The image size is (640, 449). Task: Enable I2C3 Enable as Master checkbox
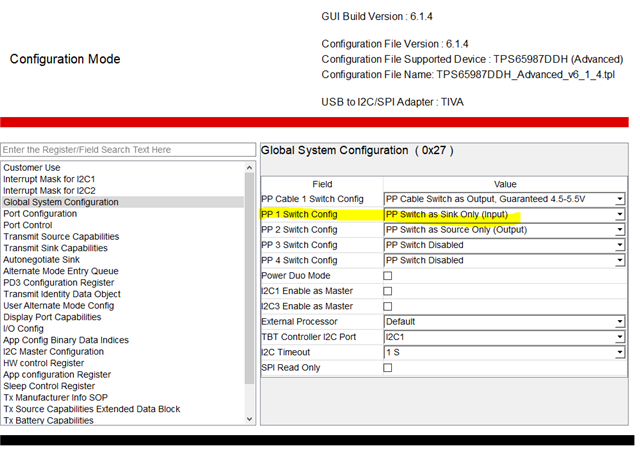tap(388, 306)
